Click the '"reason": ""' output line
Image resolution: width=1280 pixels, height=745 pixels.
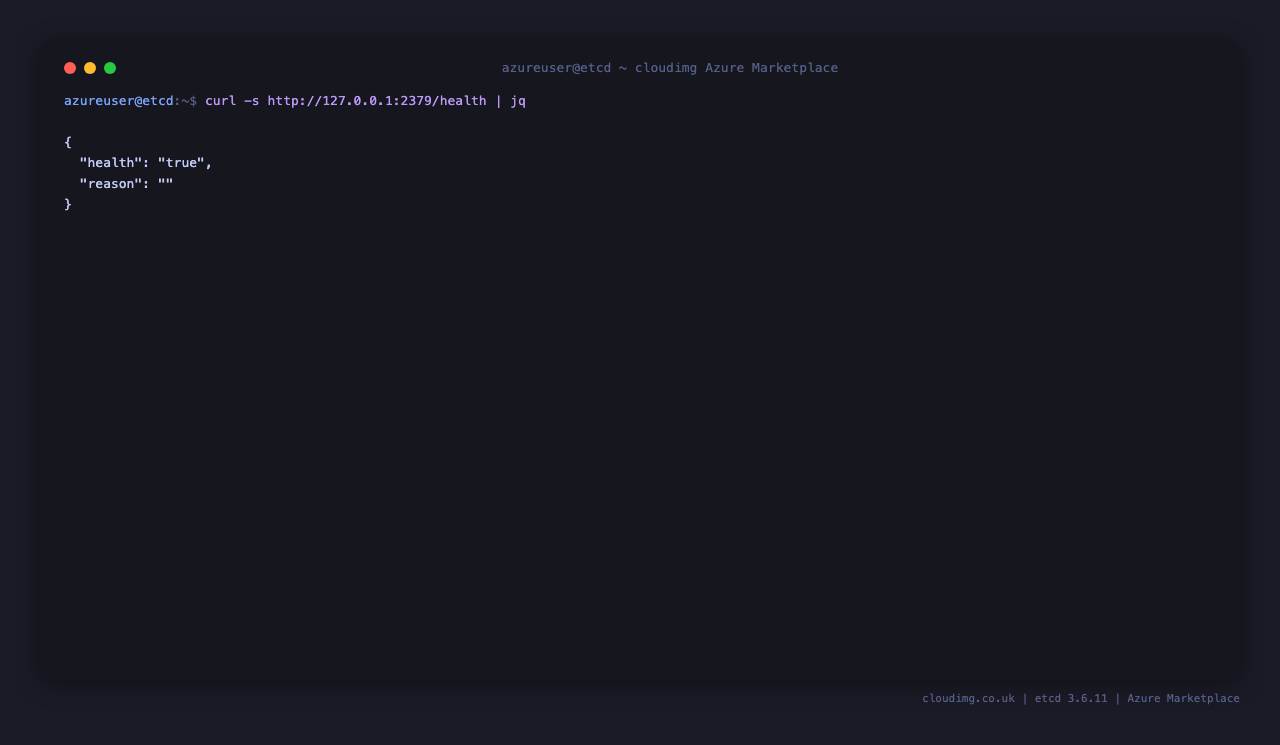127,184
